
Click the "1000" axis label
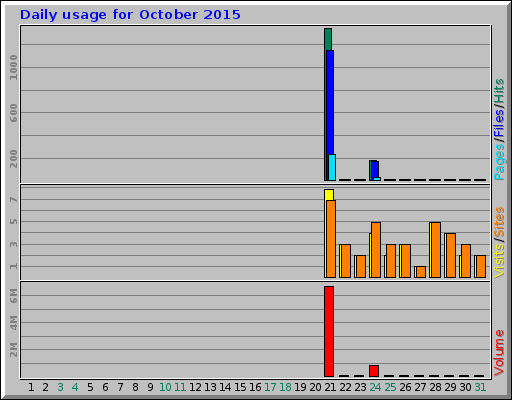pos(13,68)
